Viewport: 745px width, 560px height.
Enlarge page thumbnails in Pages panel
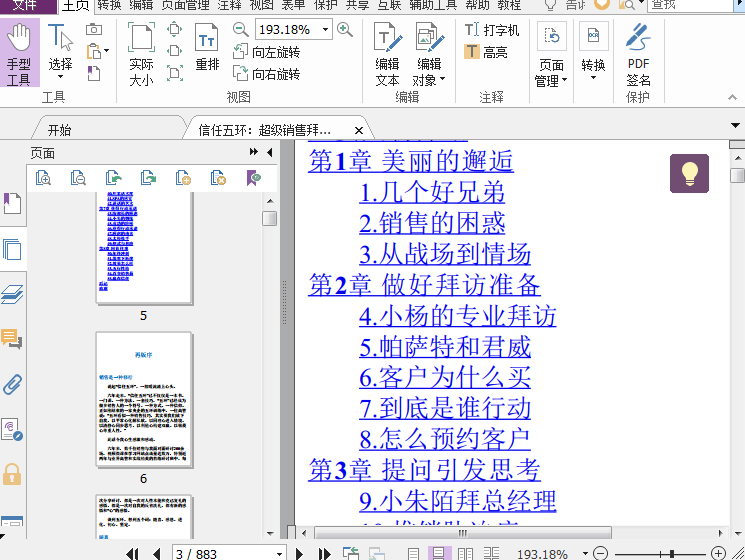(x=43, y=178)
